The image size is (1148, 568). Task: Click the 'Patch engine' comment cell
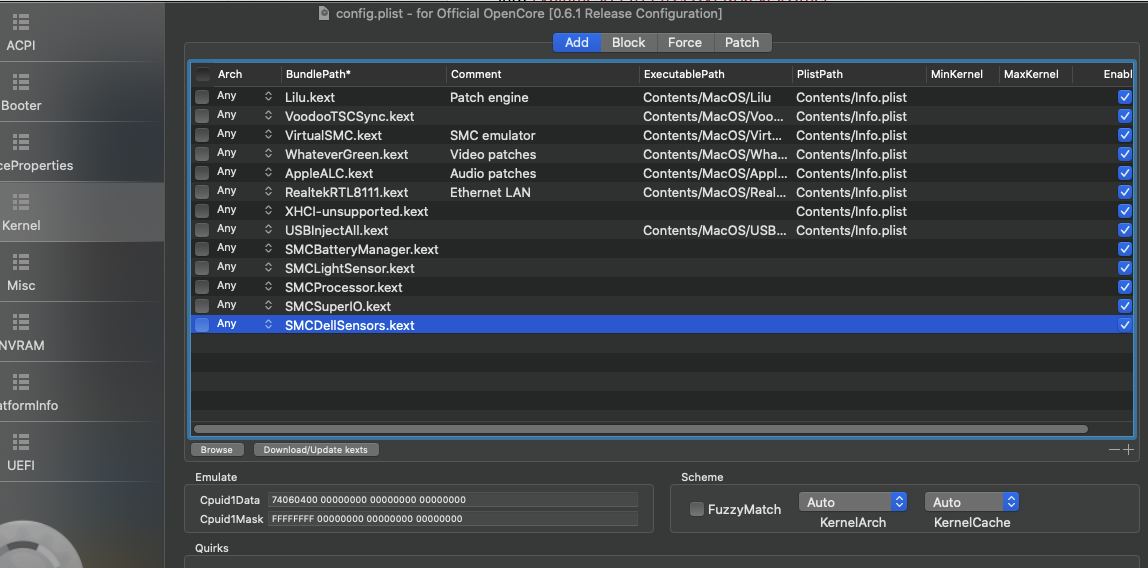489,97
